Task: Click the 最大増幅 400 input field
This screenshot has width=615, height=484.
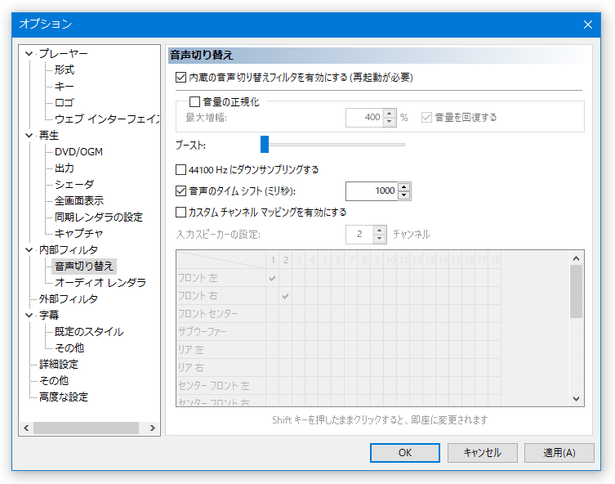Action: coord(364,117)
